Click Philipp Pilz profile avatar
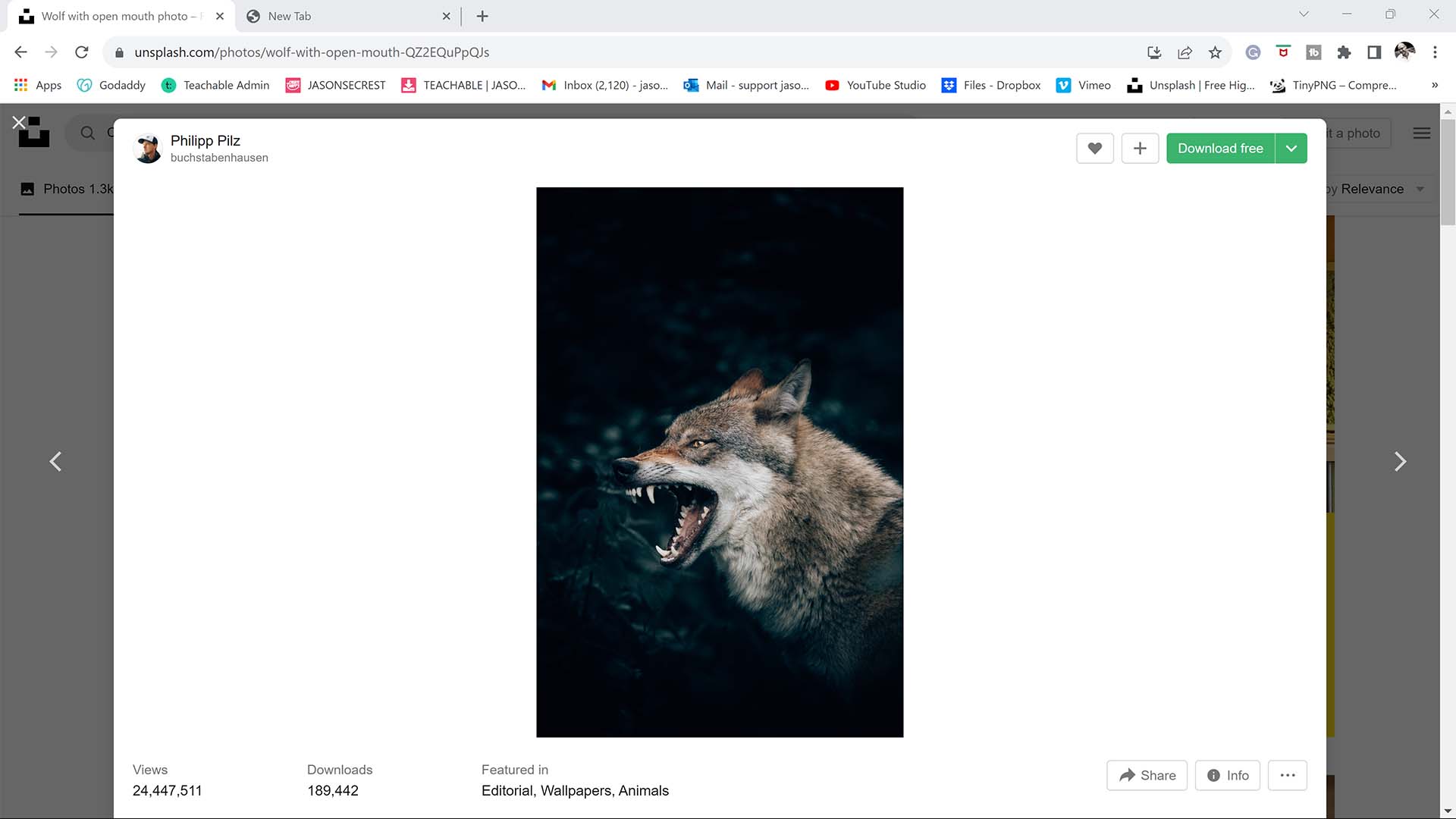Screen dimensions: 1456x819 pos(148,149)
